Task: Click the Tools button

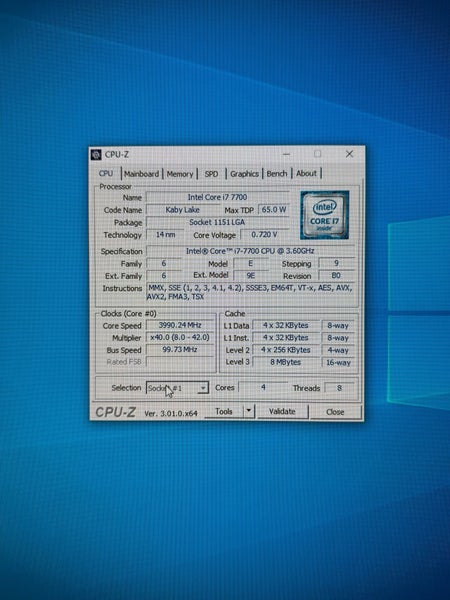Action: click(224, 412)
